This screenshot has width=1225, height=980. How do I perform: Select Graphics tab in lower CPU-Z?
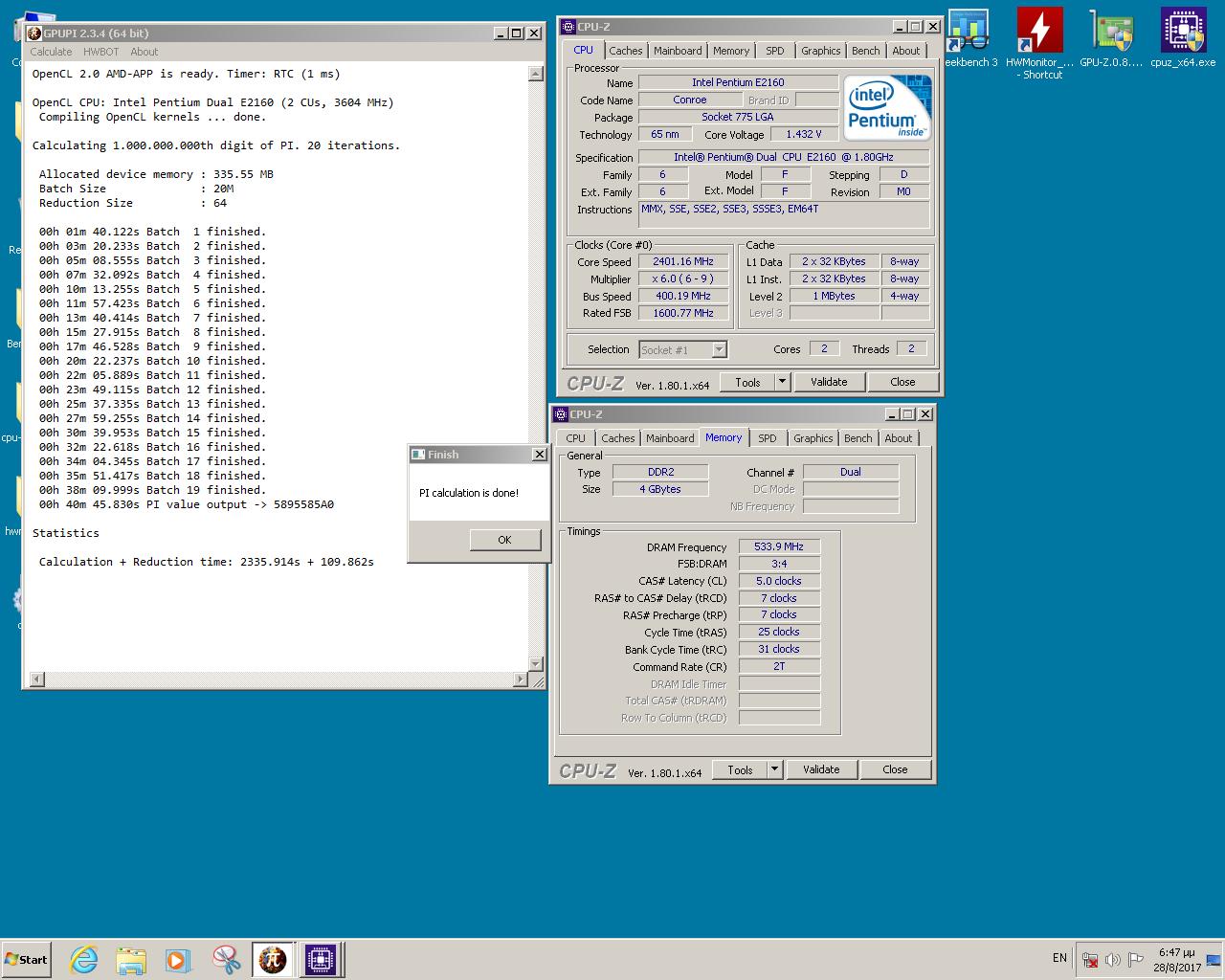[x=813, y=438]
